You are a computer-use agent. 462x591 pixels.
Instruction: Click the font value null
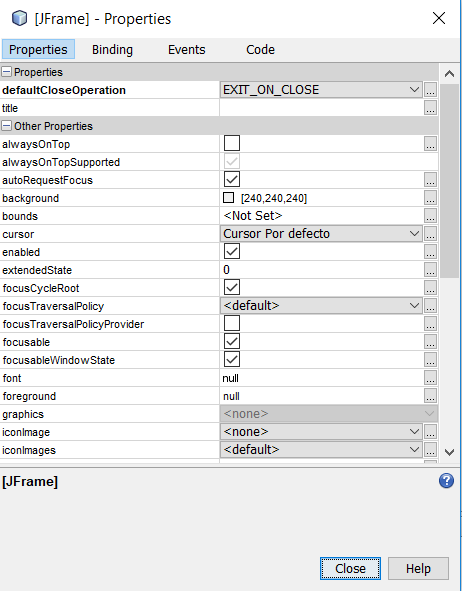click(231, 378)
